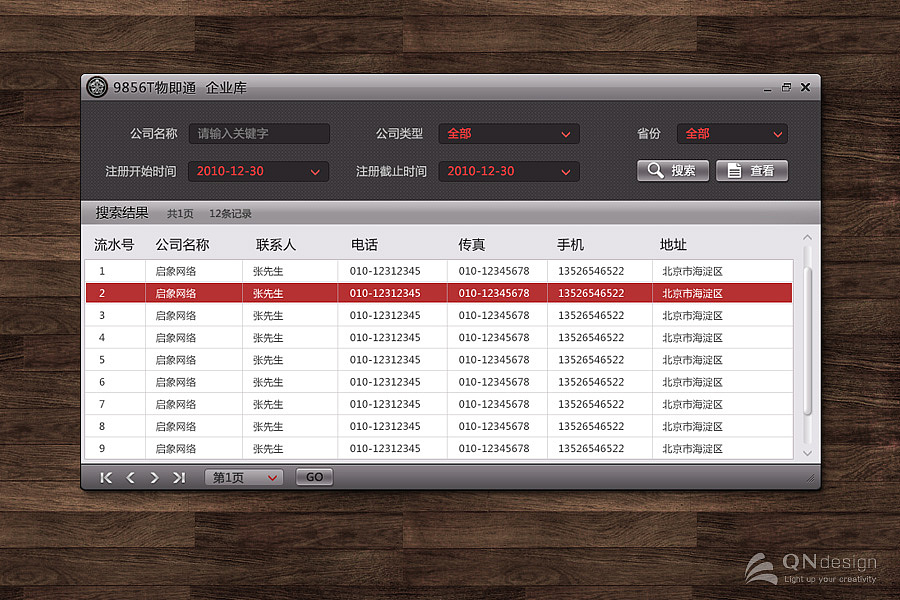
Task: Click the 12条记录 record count text
Action: [x=230, y=214]
